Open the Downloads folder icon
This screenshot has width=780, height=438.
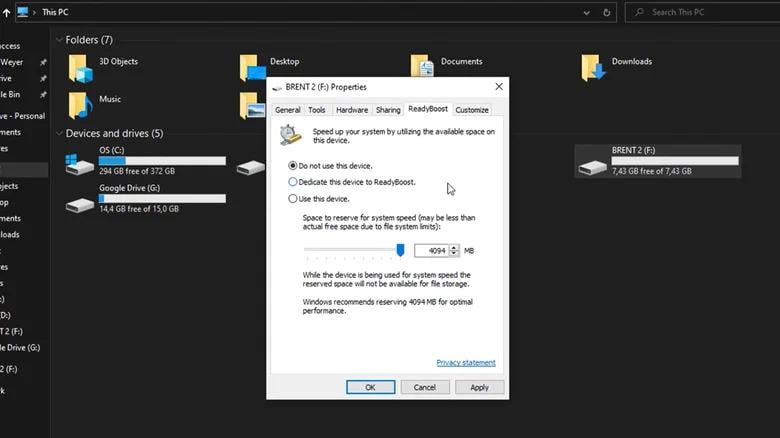pos(594,68)
